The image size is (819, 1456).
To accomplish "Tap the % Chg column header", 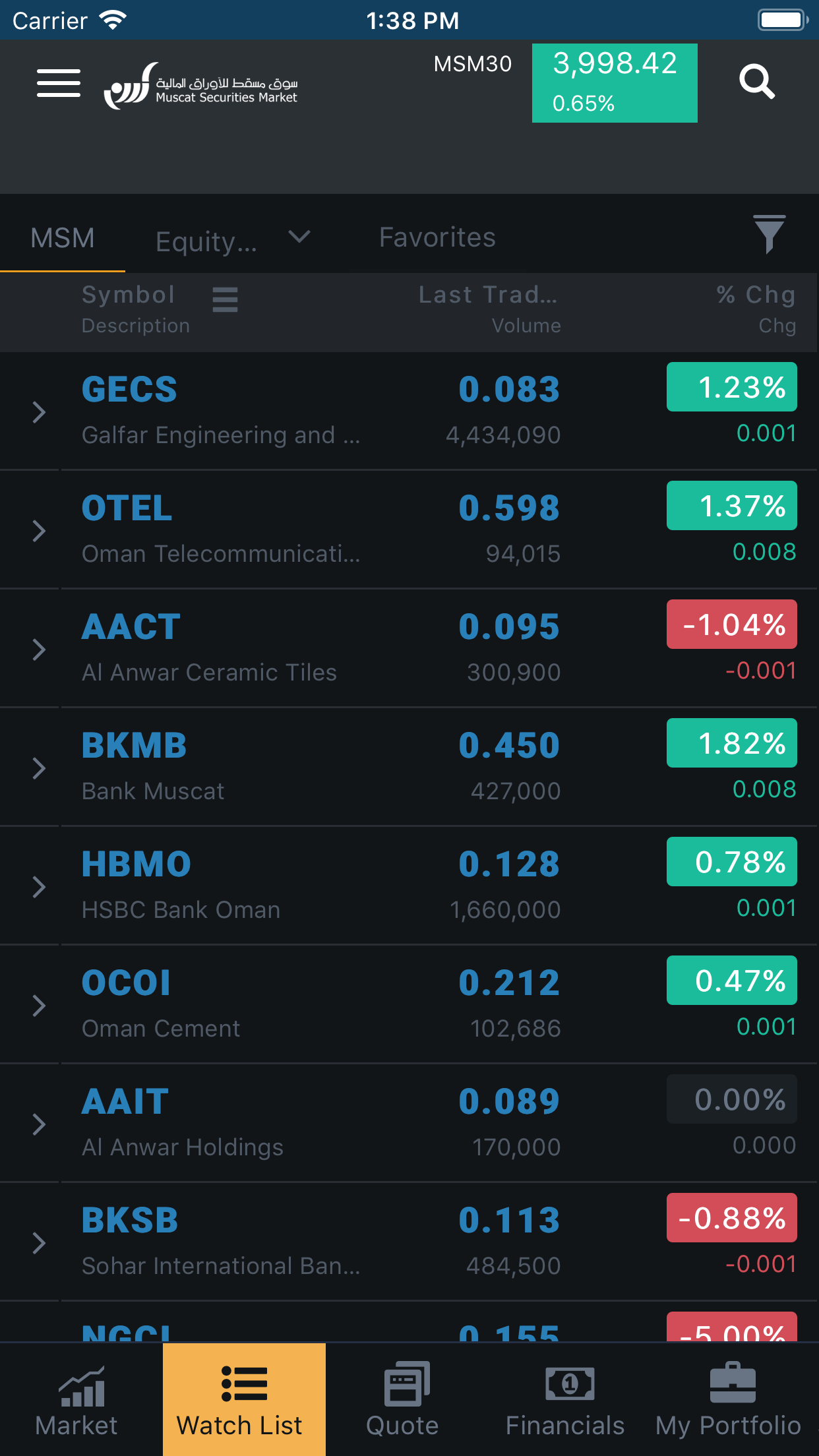I will pos(755,295).
